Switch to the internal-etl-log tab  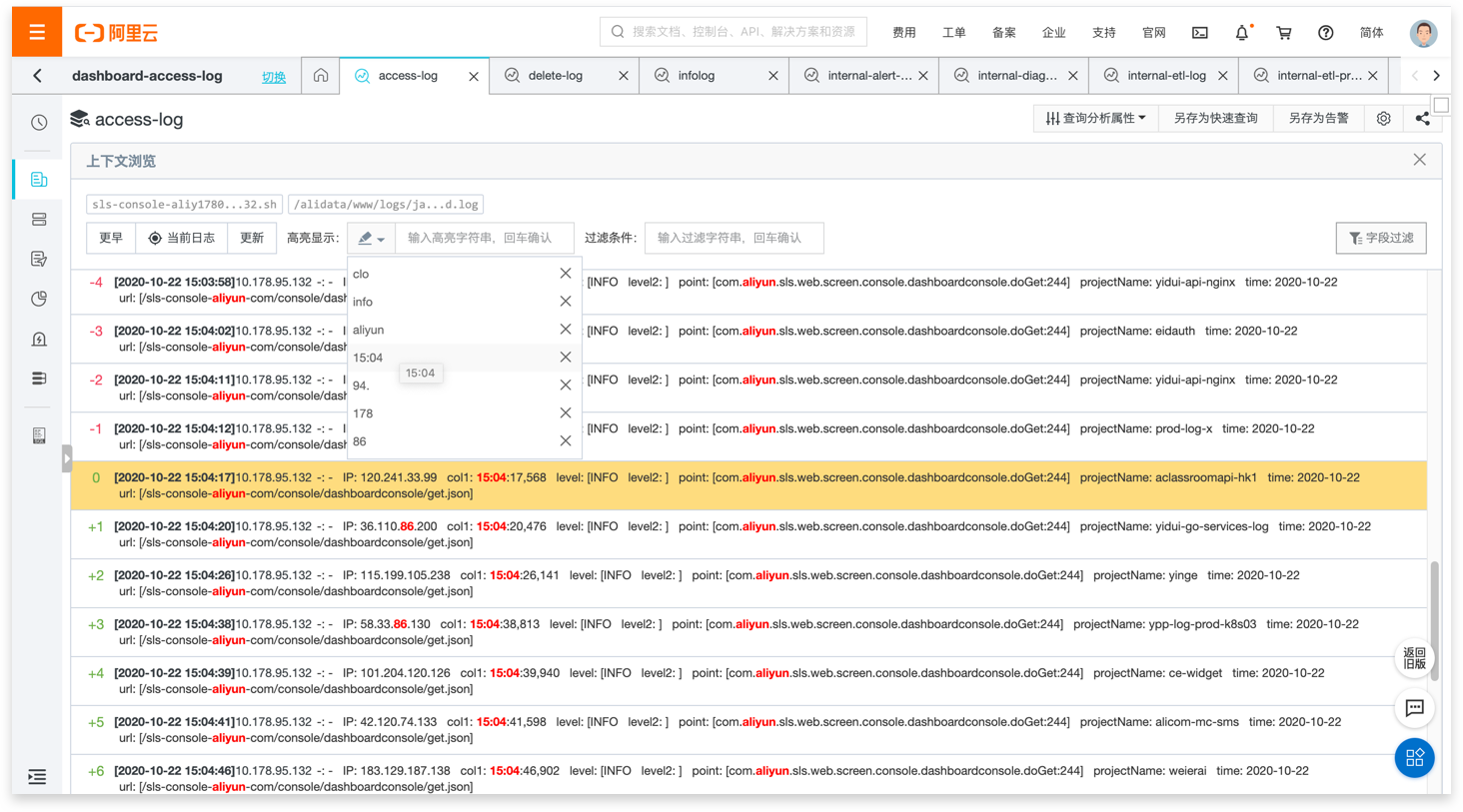(x=1166, y=76)
